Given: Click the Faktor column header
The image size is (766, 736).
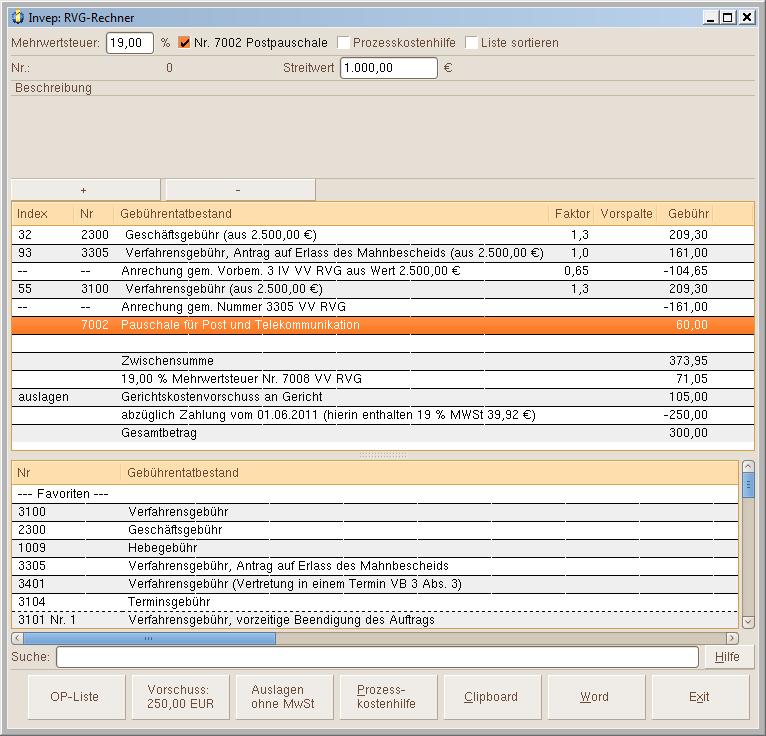Looking at the screenshot, I should pyautogui.click(x=572, y=213).
